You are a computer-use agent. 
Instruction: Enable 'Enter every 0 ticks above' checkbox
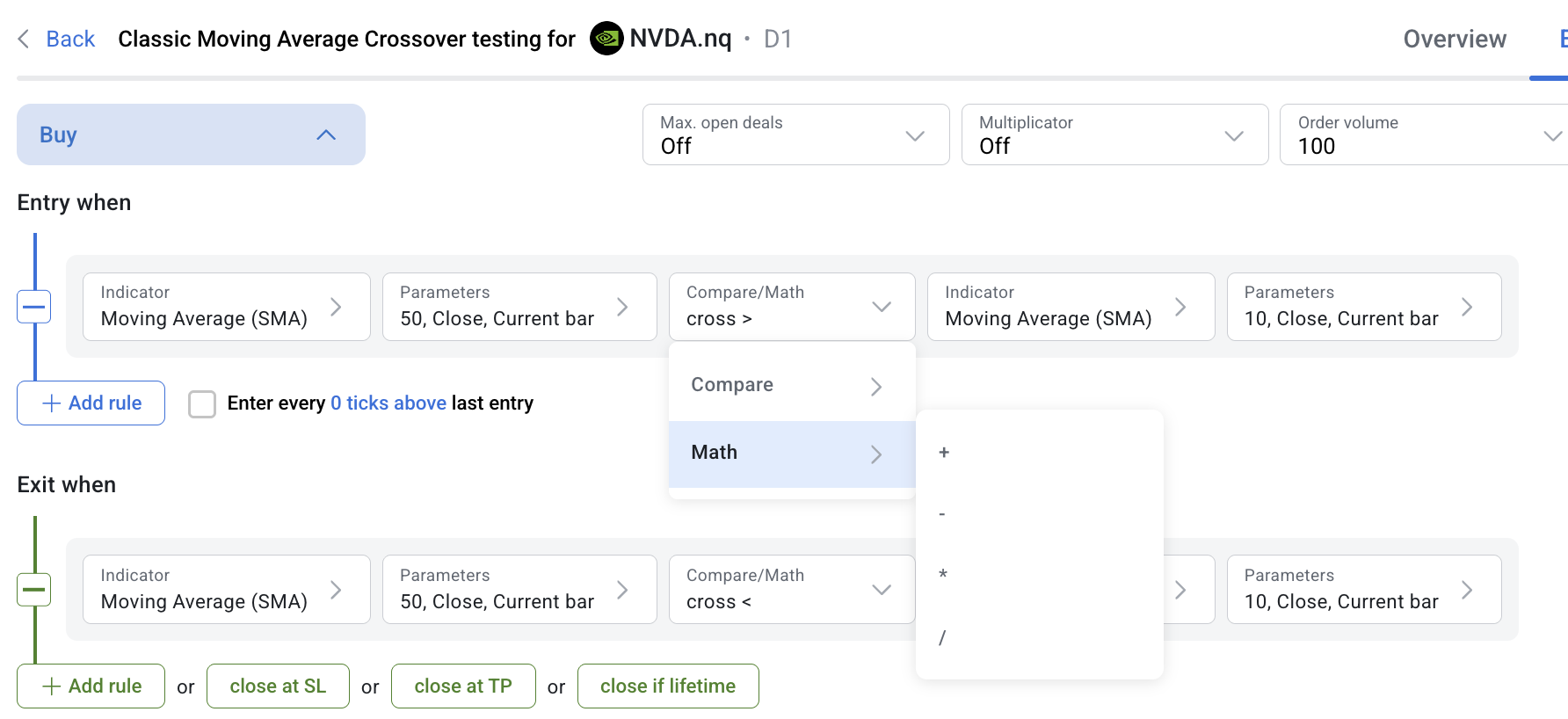(202, 404)
